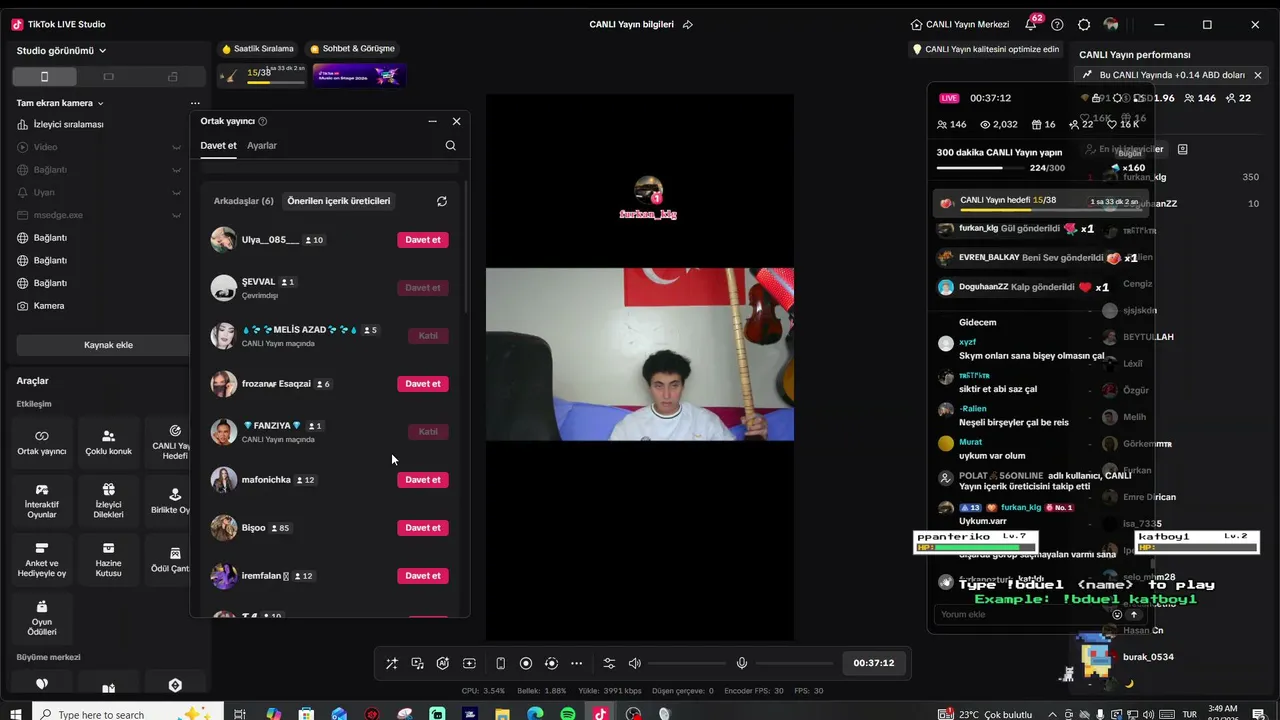Click the phone icon in bottom toolbar
The height and width of the screenshot is (720, 1280).
tap(500, 663)
